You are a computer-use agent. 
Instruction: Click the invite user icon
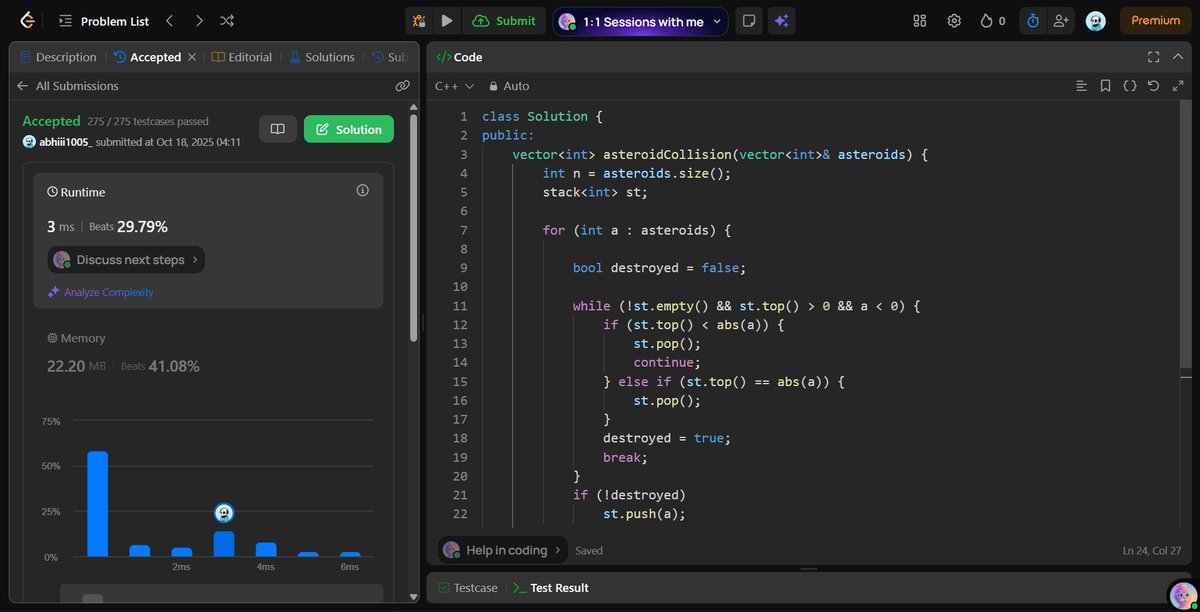pos(1060,21)
